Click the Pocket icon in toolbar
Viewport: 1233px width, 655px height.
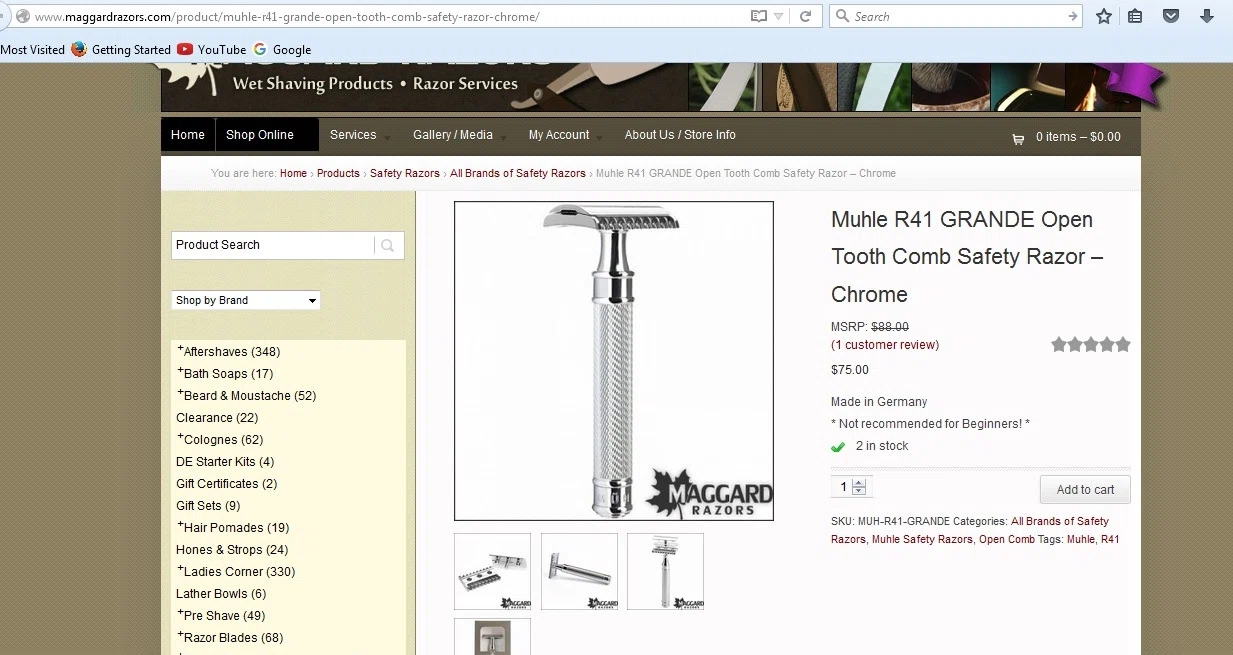(1171, 16)
